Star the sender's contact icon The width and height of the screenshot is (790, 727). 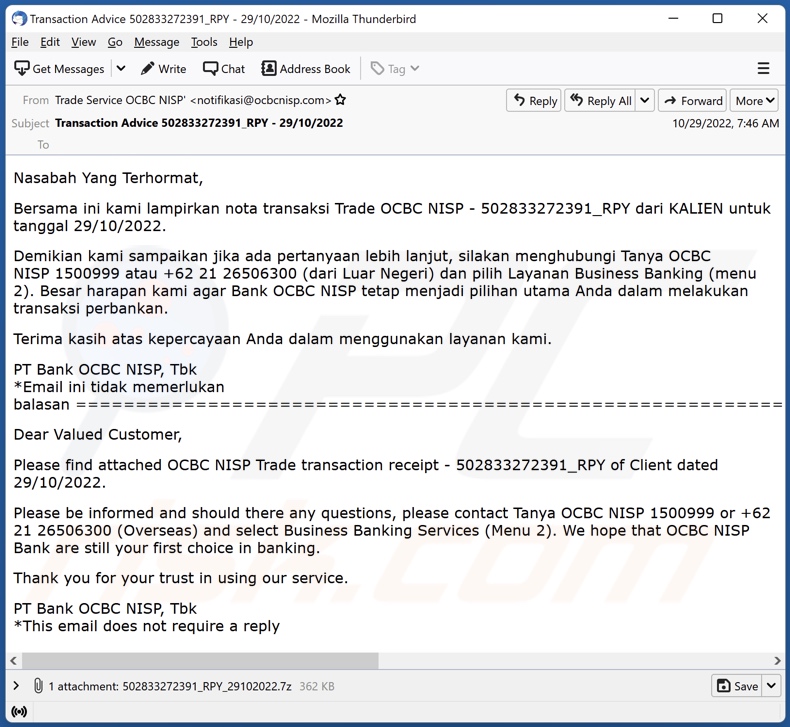pos(340,100)
